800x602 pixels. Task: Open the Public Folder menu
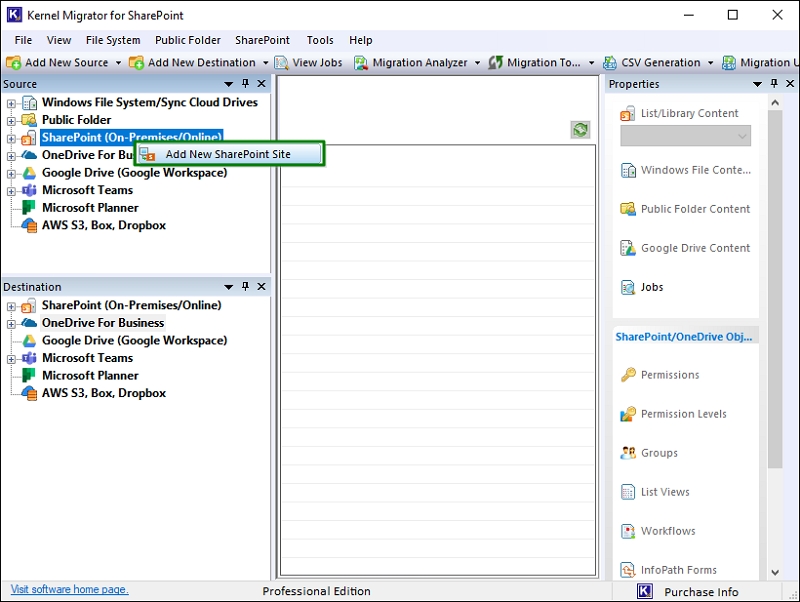pyautogui.click(x=187, y=40)
